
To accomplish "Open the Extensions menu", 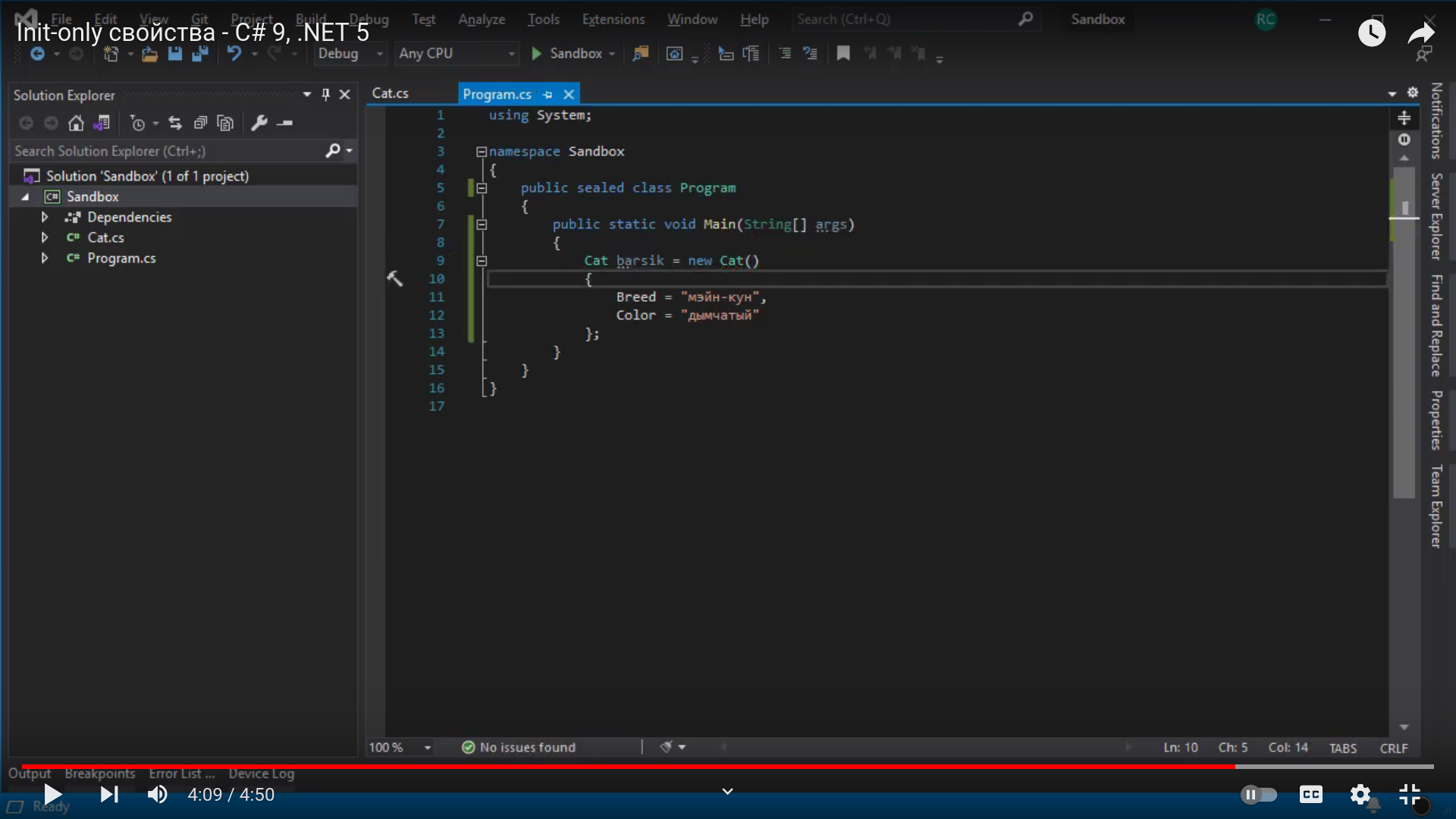I will [x=613, y=19].
